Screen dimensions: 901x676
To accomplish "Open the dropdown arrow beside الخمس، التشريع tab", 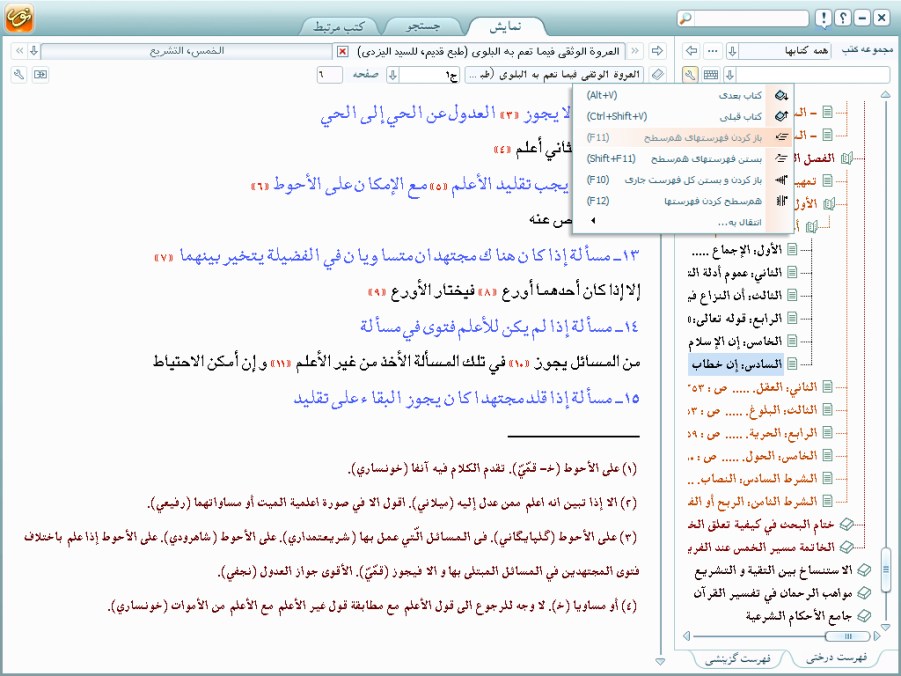I will [x=34, y=51].
